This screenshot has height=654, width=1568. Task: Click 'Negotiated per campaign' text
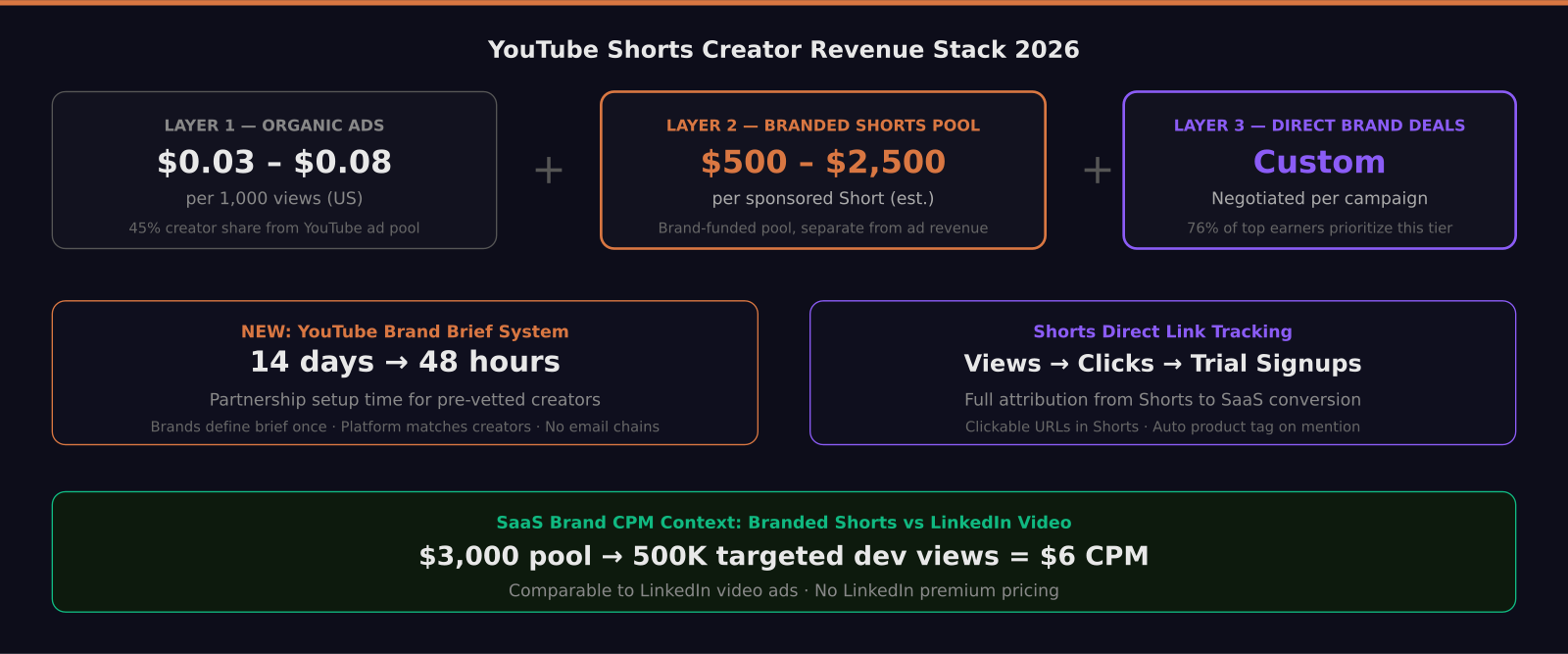pyautogui.click(x=1320, y=198)
